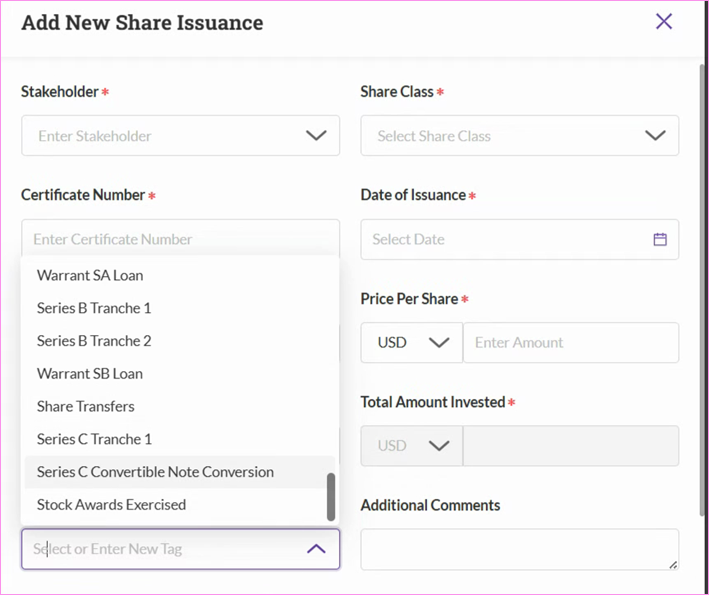Click the Add New Share Issuance heading
The height and width of the screenshot is (595, 709).
pos(142,23)
